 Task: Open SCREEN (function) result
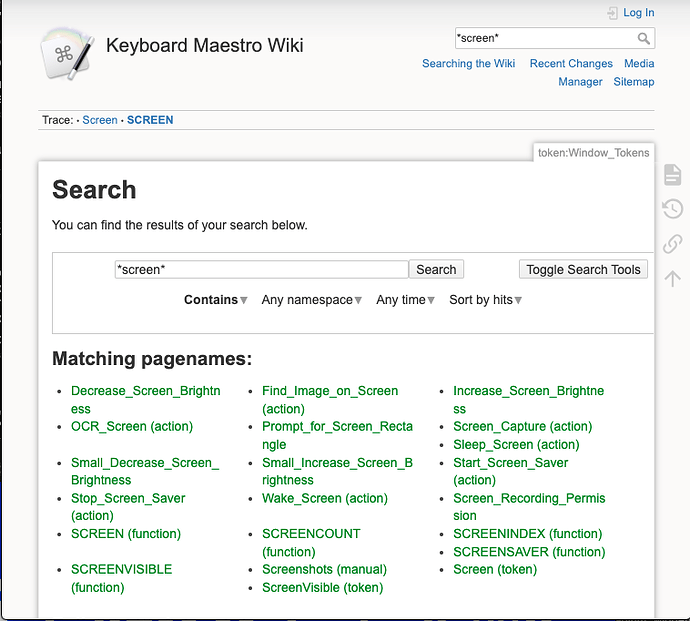click(126, 534)
